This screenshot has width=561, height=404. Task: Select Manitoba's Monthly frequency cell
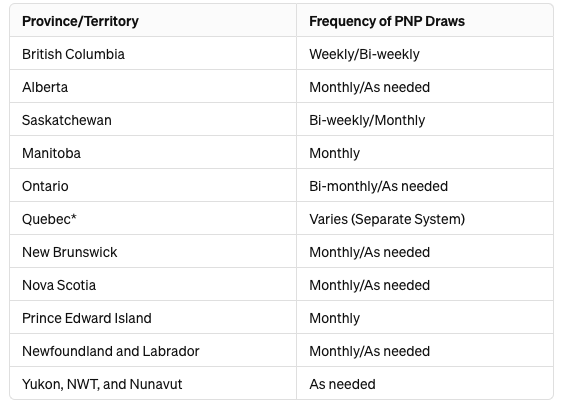[335, 153]
